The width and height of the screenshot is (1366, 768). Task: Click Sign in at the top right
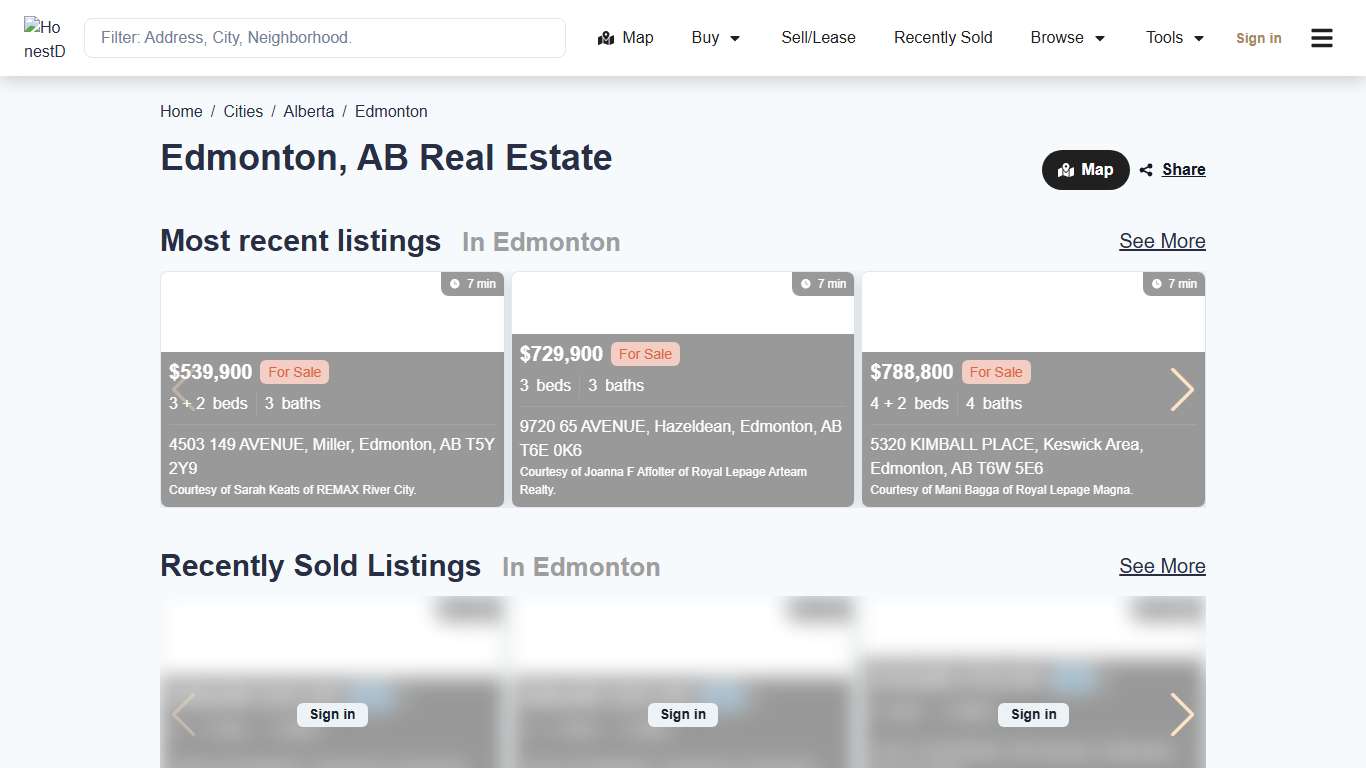coord(1258,38)
